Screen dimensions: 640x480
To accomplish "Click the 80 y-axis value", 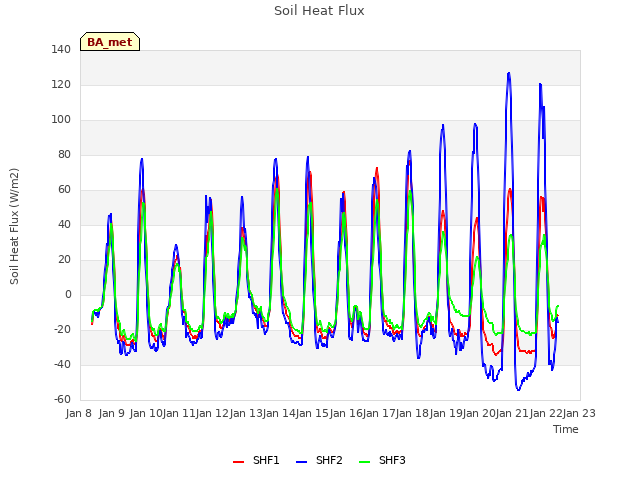I will tap(64, 154).
